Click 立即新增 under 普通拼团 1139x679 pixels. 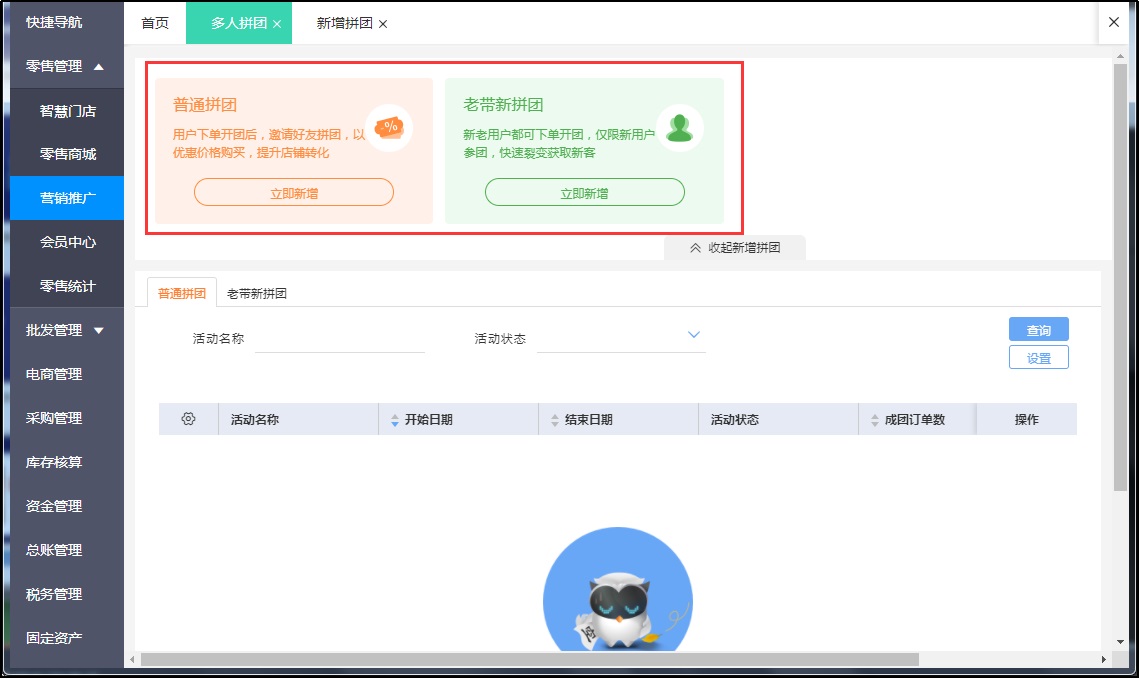[x=293, y=191]
